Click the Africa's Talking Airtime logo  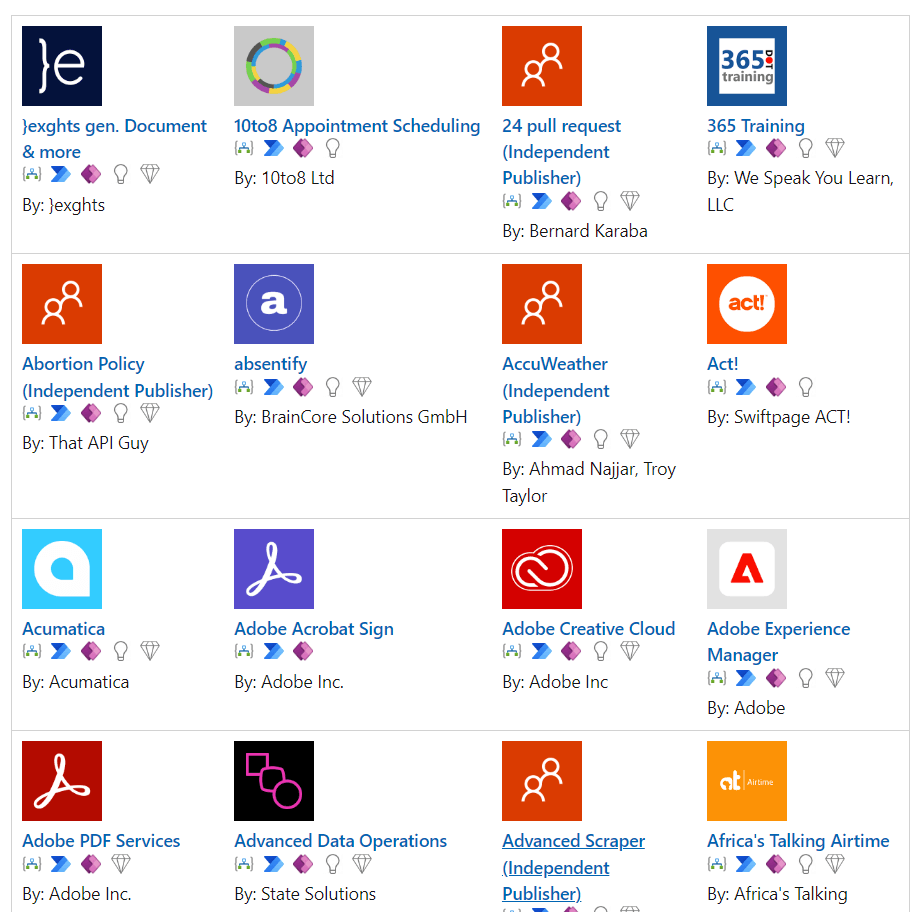(747, 781)
